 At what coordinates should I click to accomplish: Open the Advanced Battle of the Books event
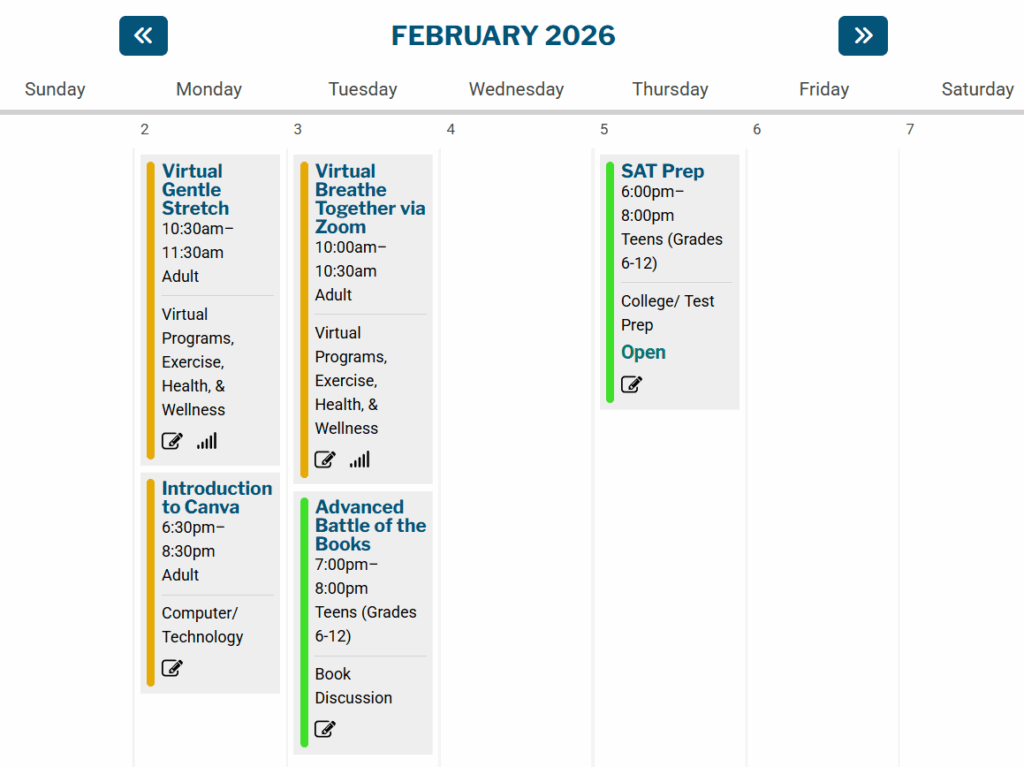pyautogui.click(x=369, y=525)
